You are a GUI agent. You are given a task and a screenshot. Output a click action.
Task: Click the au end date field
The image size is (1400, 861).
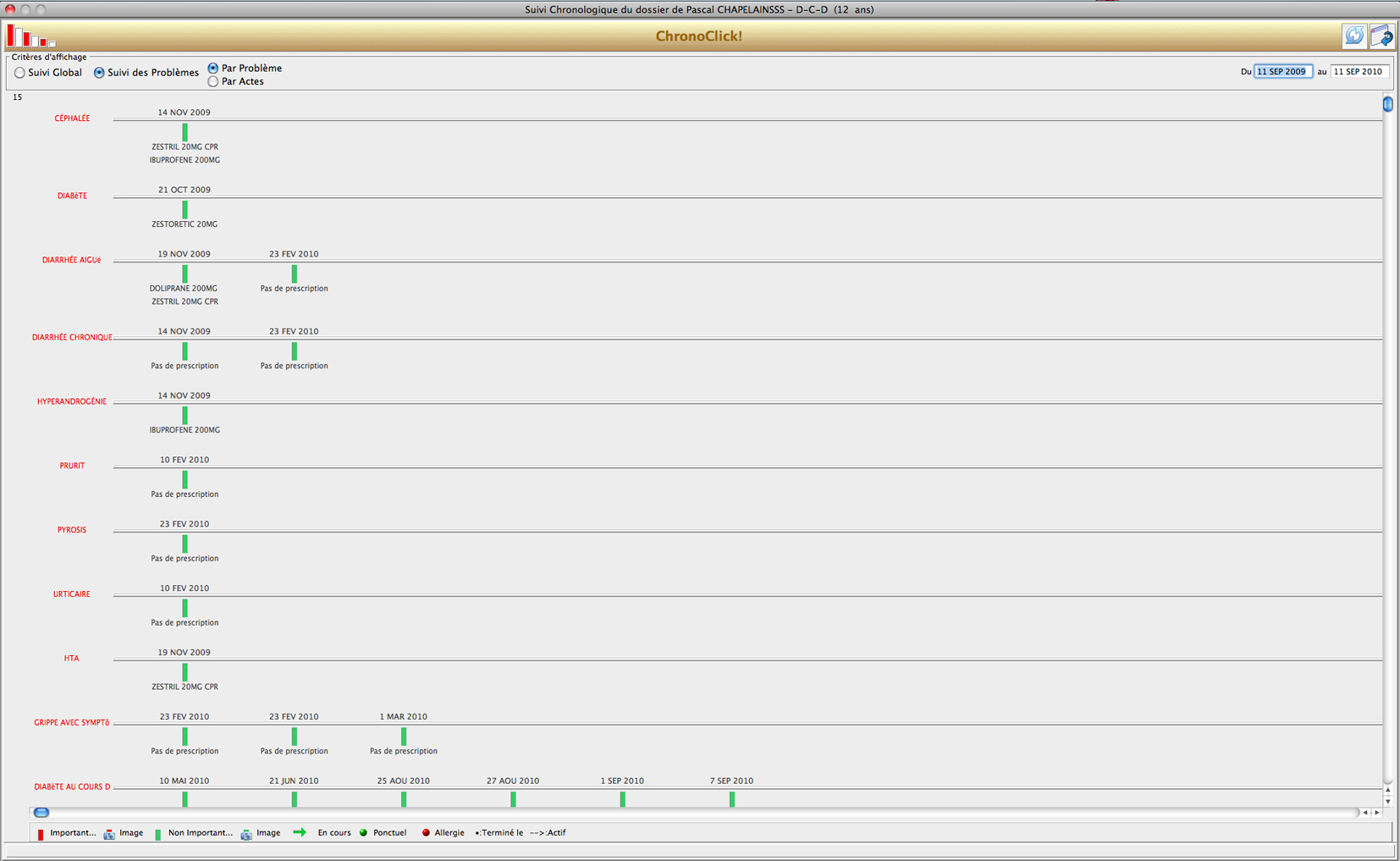1359,72
